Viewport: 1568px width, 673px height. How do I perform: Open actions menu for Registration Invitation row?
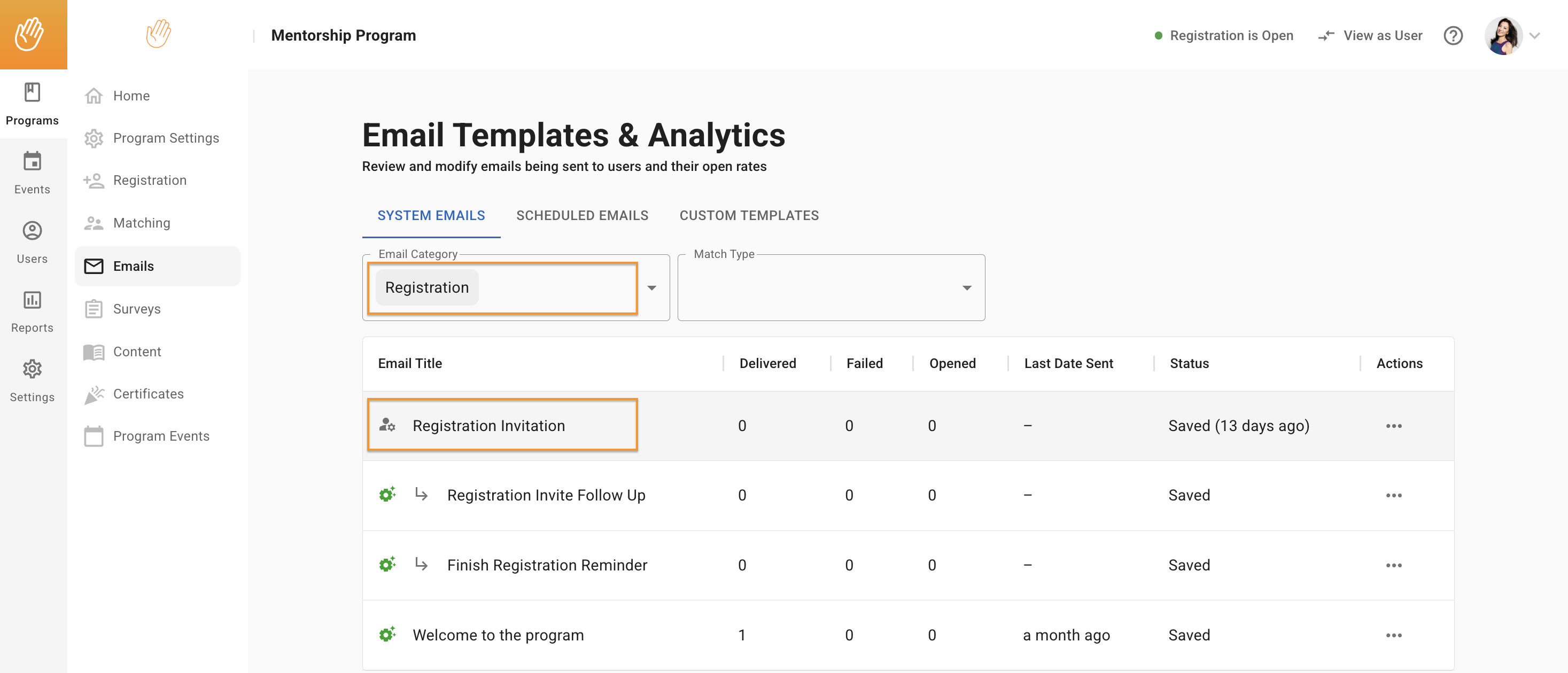pyautogui.click(x=1393, y=426)
